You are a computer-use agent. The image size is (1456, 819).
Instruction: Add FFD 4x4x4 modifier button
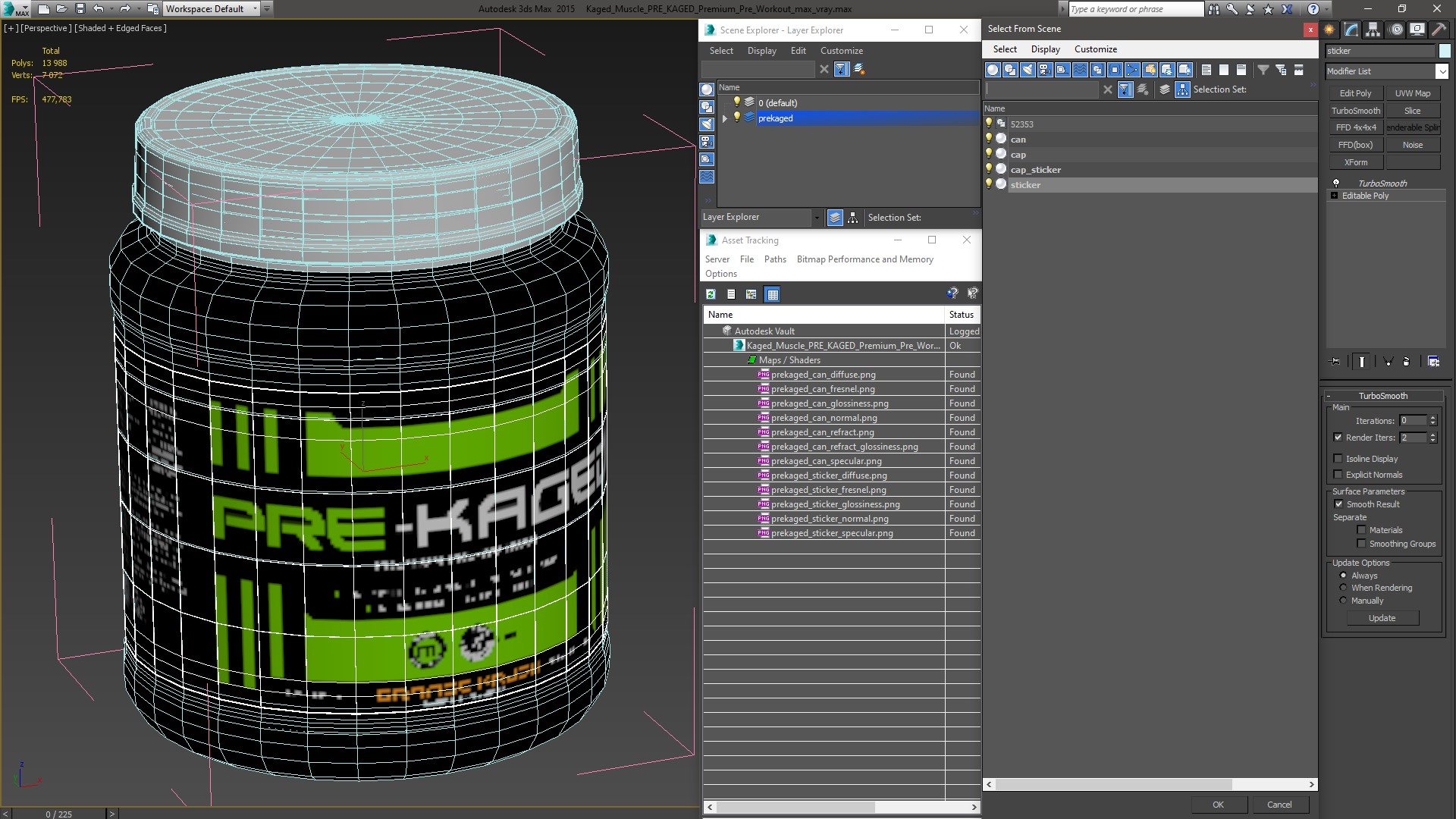1355,127
